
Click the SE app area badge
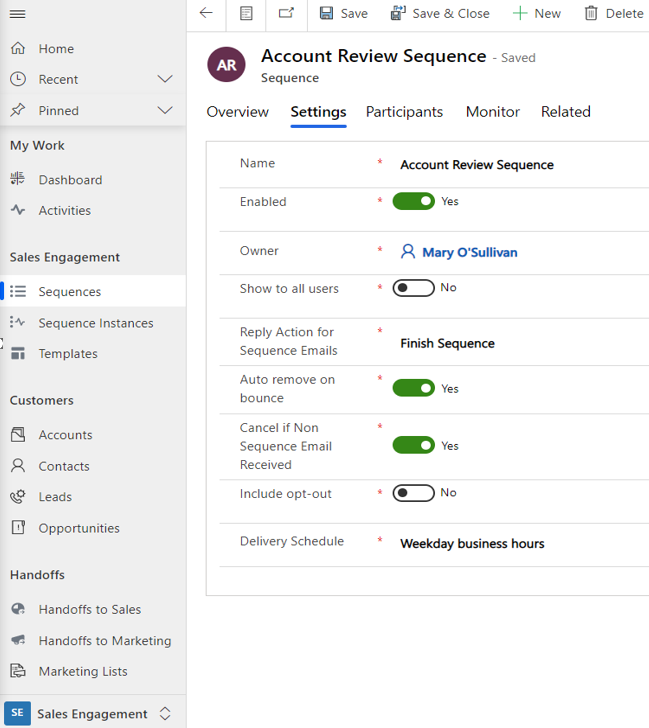pos(17,713)
